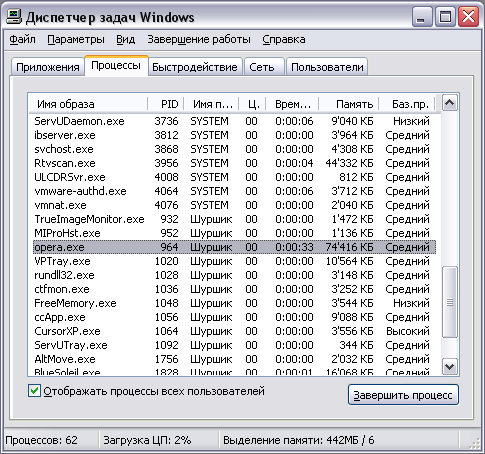485x454 pixels.
Task: Click the Завершить процесс button
Action: coord(403,395)
